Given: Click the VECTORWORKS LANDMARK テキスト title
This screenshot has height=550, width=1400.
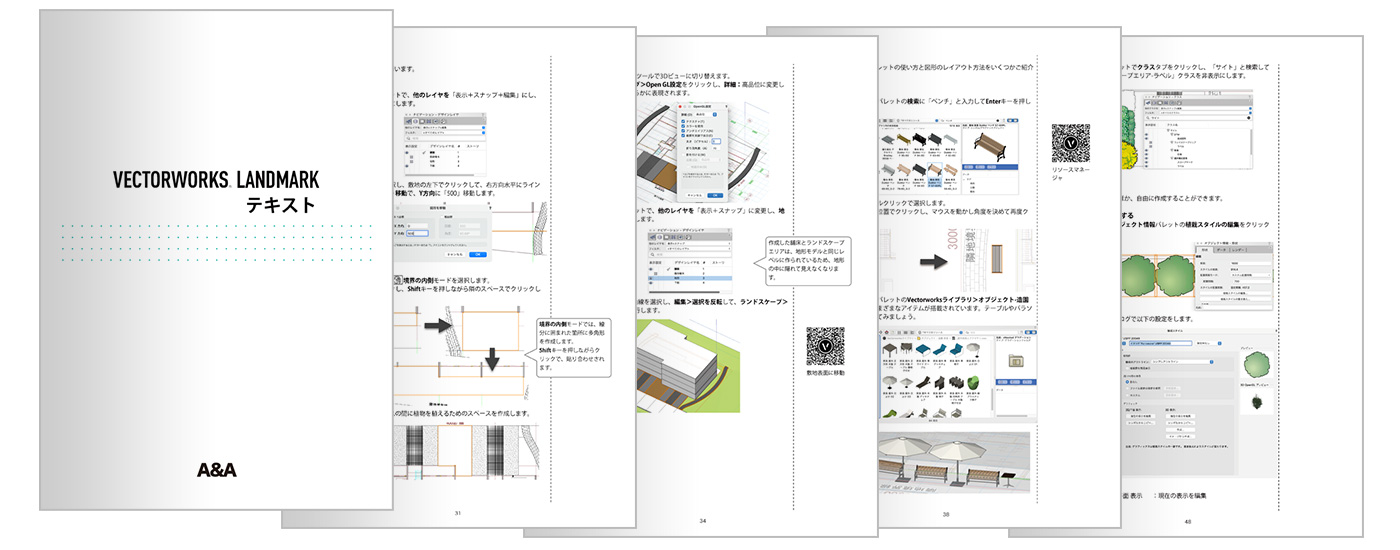Looking at the screenshot, I should coord(216,191).
